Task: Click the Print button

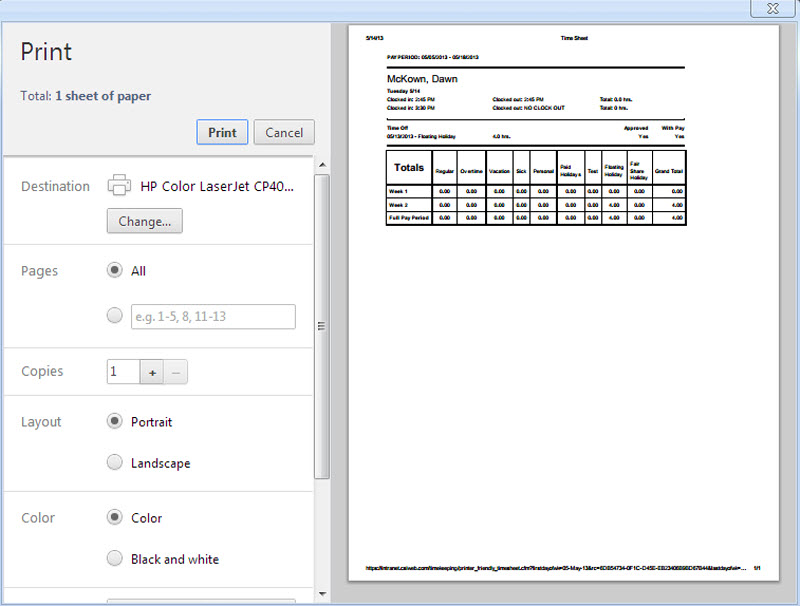Action: (222, 131)
